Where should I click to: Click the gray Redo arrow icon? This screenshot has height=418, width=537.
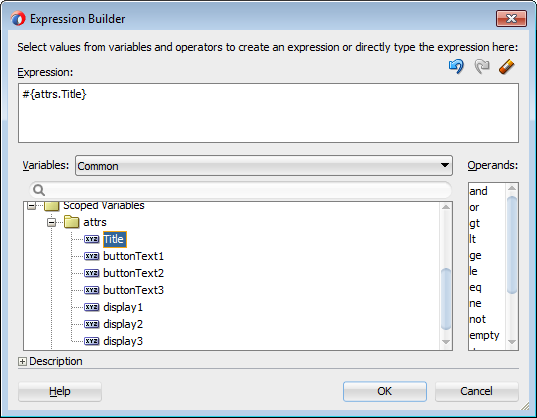(x=482, y=66)
